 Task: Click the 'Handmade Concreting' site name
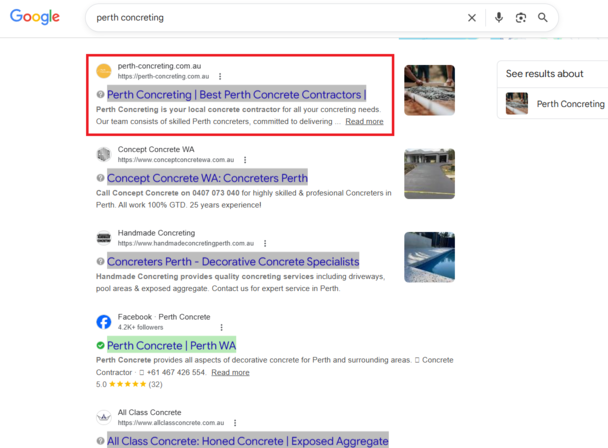(x=156, y=233)
